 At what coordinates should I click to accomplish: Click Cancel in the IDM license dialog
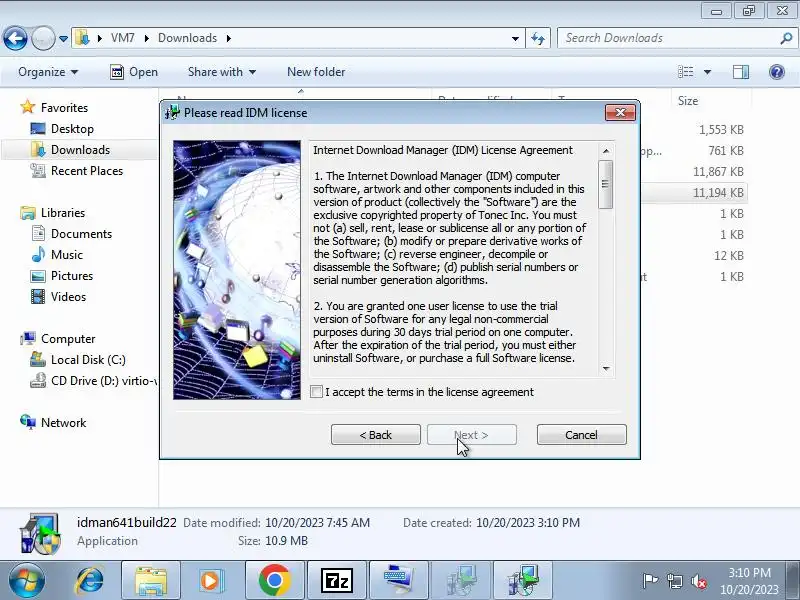581,435
